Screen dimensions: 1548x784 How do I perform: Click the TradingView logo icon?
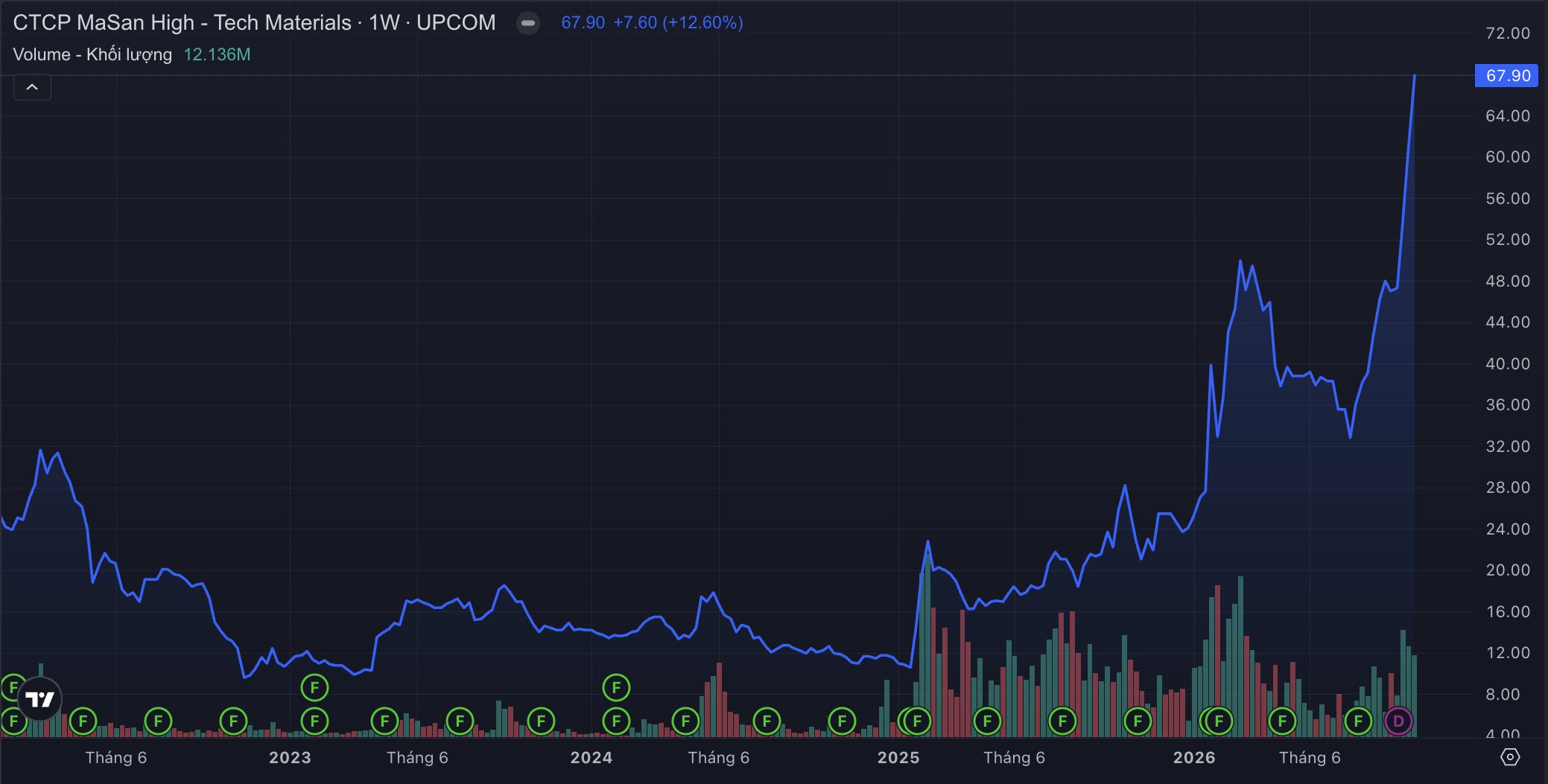[x=39, y=699]
